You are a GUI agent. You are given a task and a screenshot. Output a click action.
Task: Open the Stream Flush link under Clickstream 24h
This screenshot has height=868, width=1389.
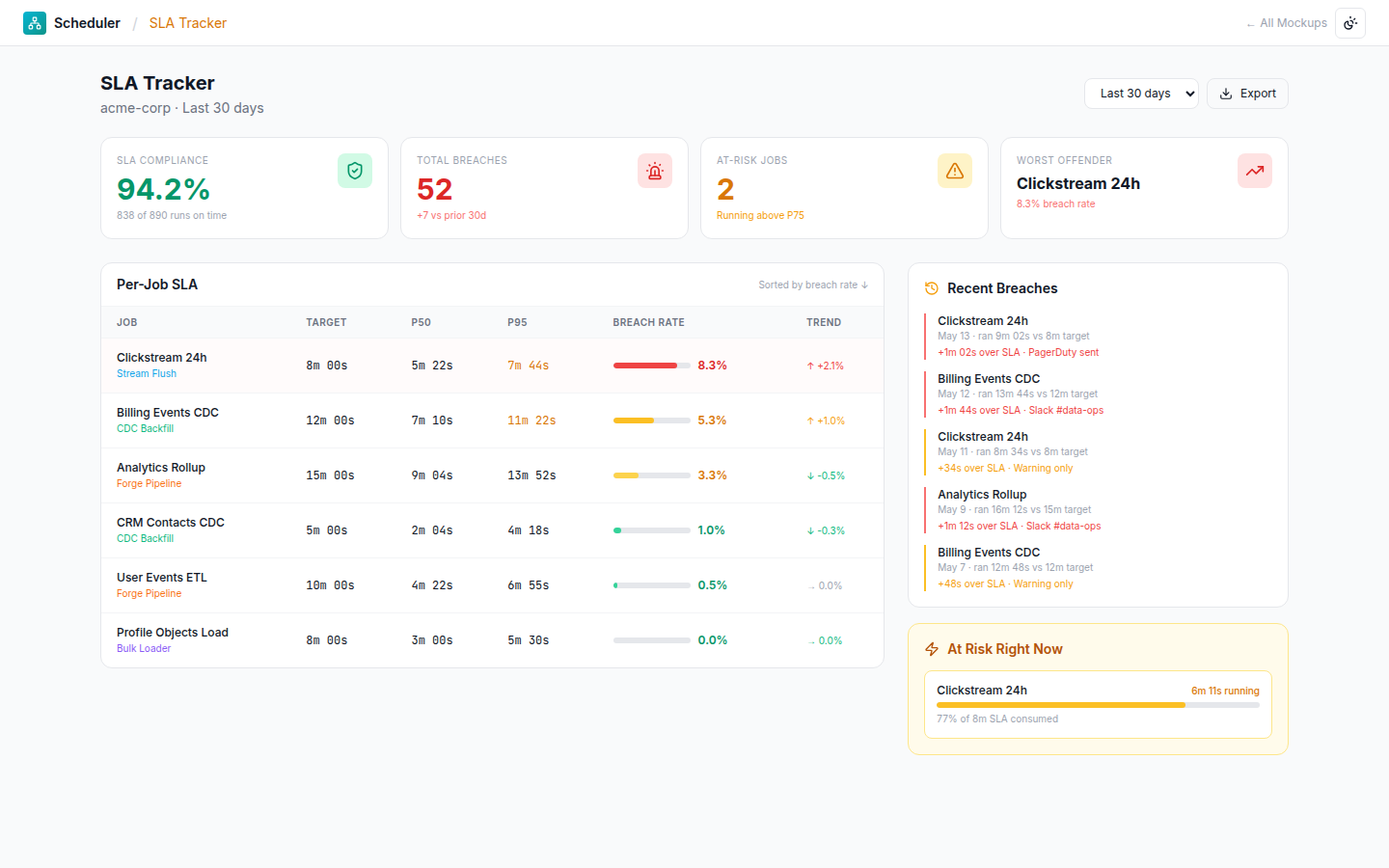[147, 374]
